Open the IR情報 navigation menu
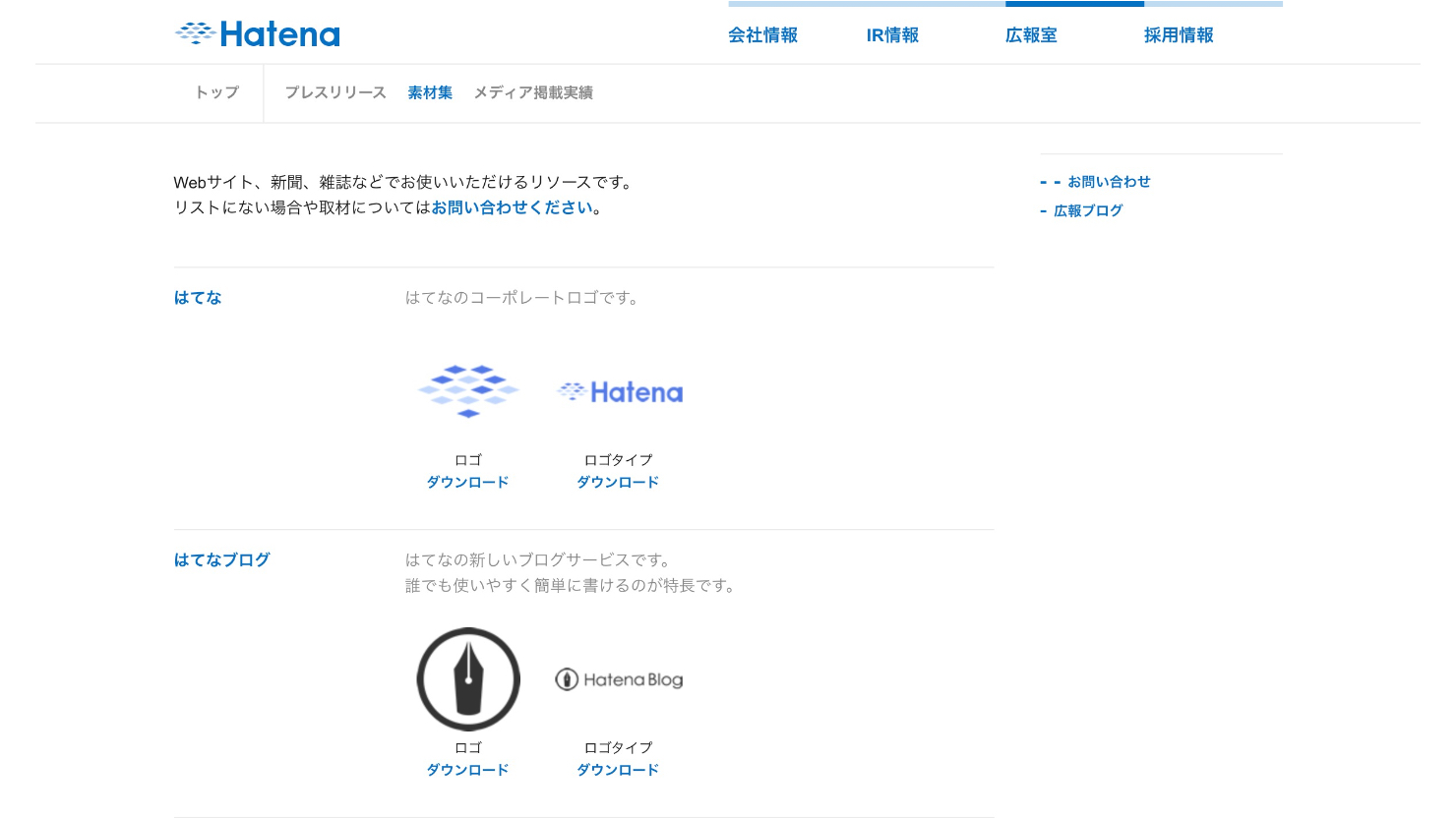 tap(892, 35)
